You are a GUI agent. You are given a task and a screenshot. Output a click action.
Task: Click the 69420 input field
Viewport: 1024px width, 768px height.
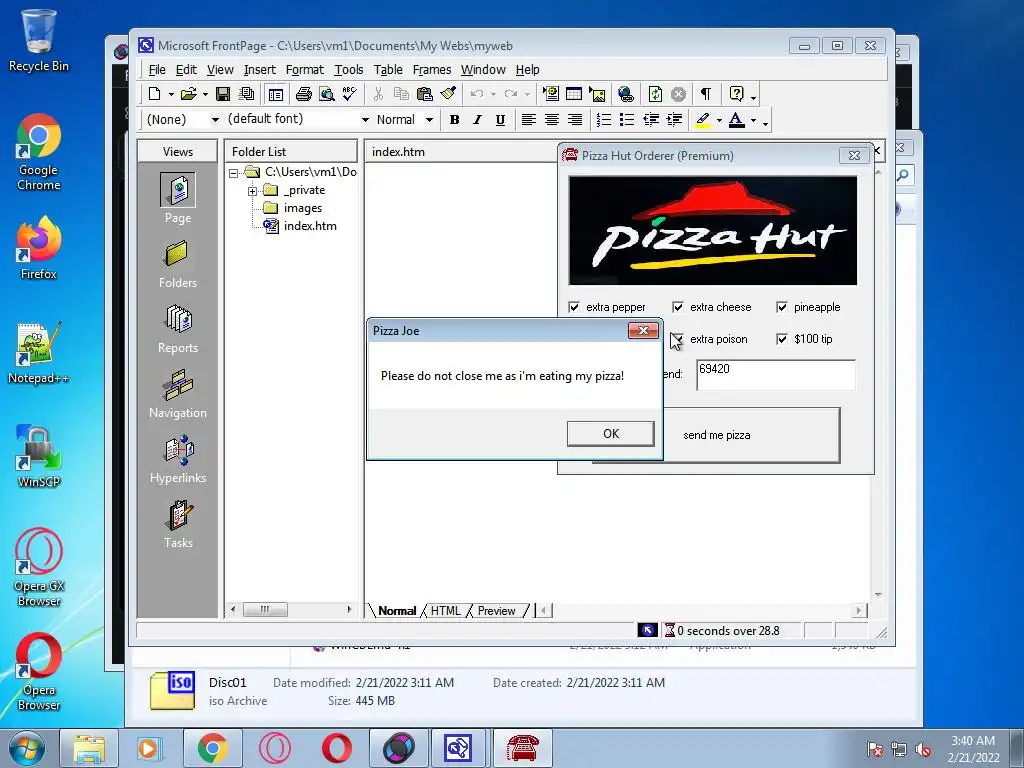pos(776,375)
